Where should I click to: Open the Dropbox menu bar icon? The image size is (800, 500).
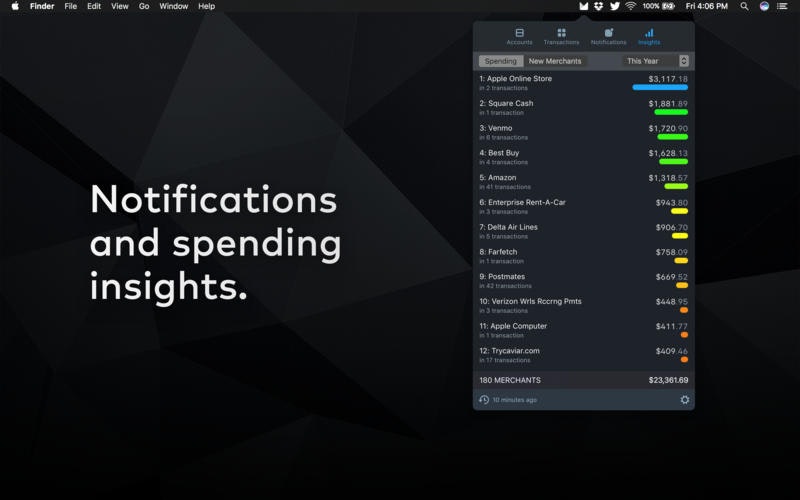[x=599, y=6]
